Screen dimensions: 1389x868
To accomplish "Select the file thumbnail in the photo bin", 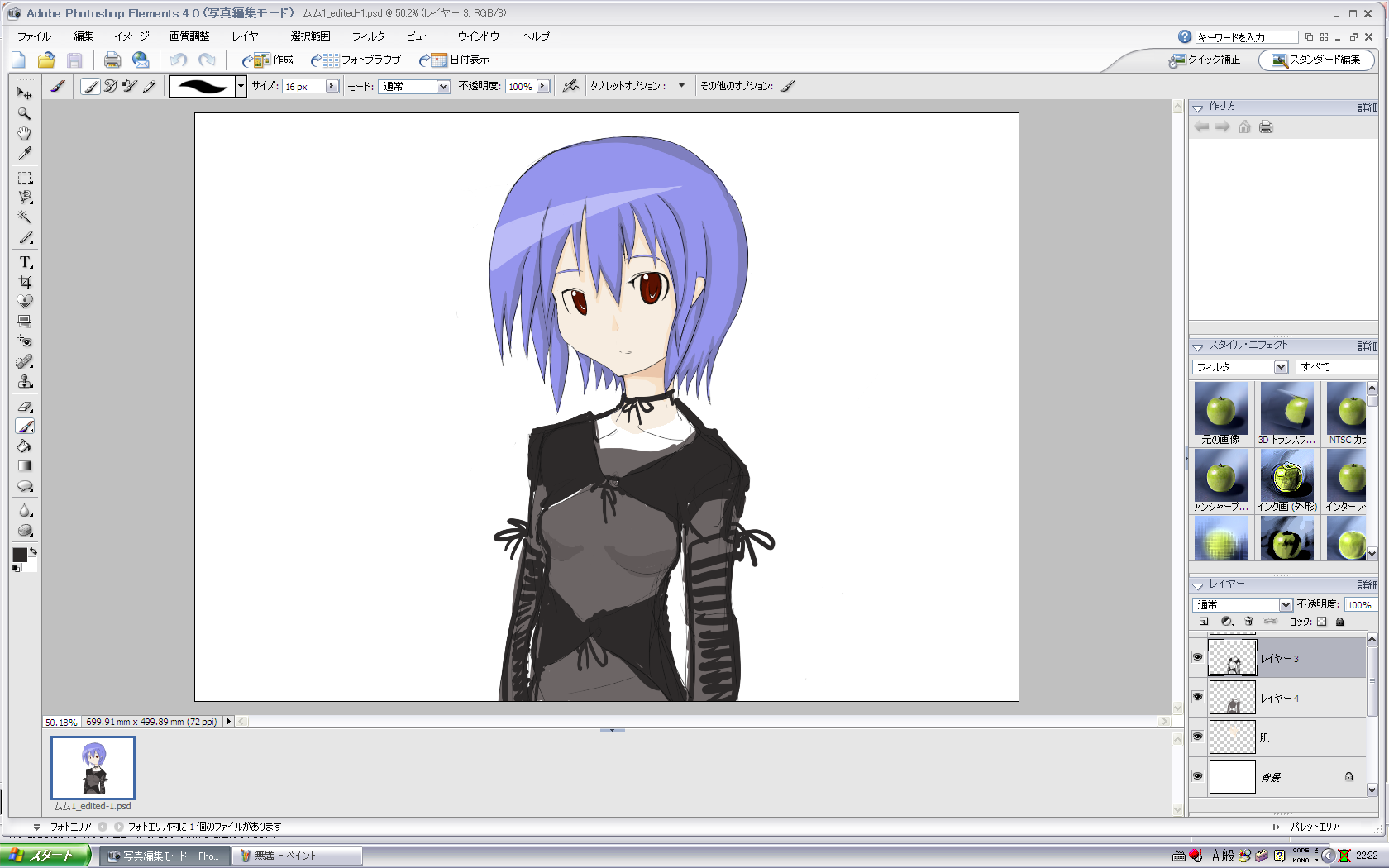I will (93, 768).
